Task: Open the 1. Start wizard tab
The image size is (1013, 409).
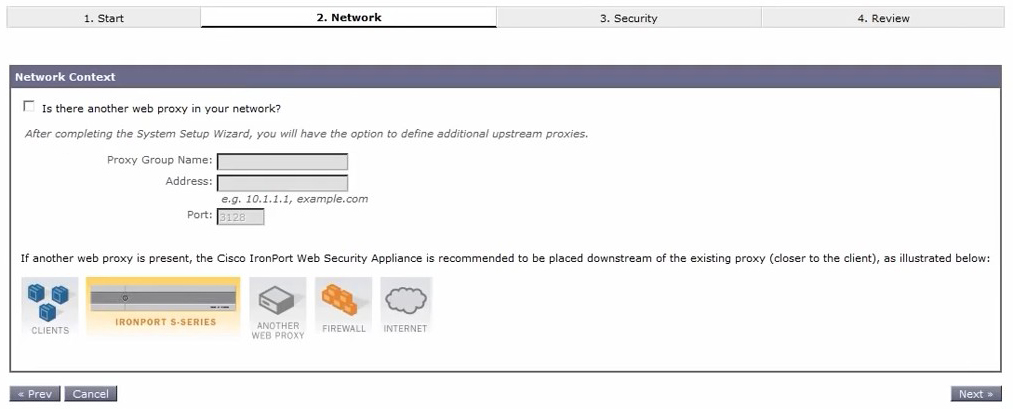Action: [x=104, y=18]
